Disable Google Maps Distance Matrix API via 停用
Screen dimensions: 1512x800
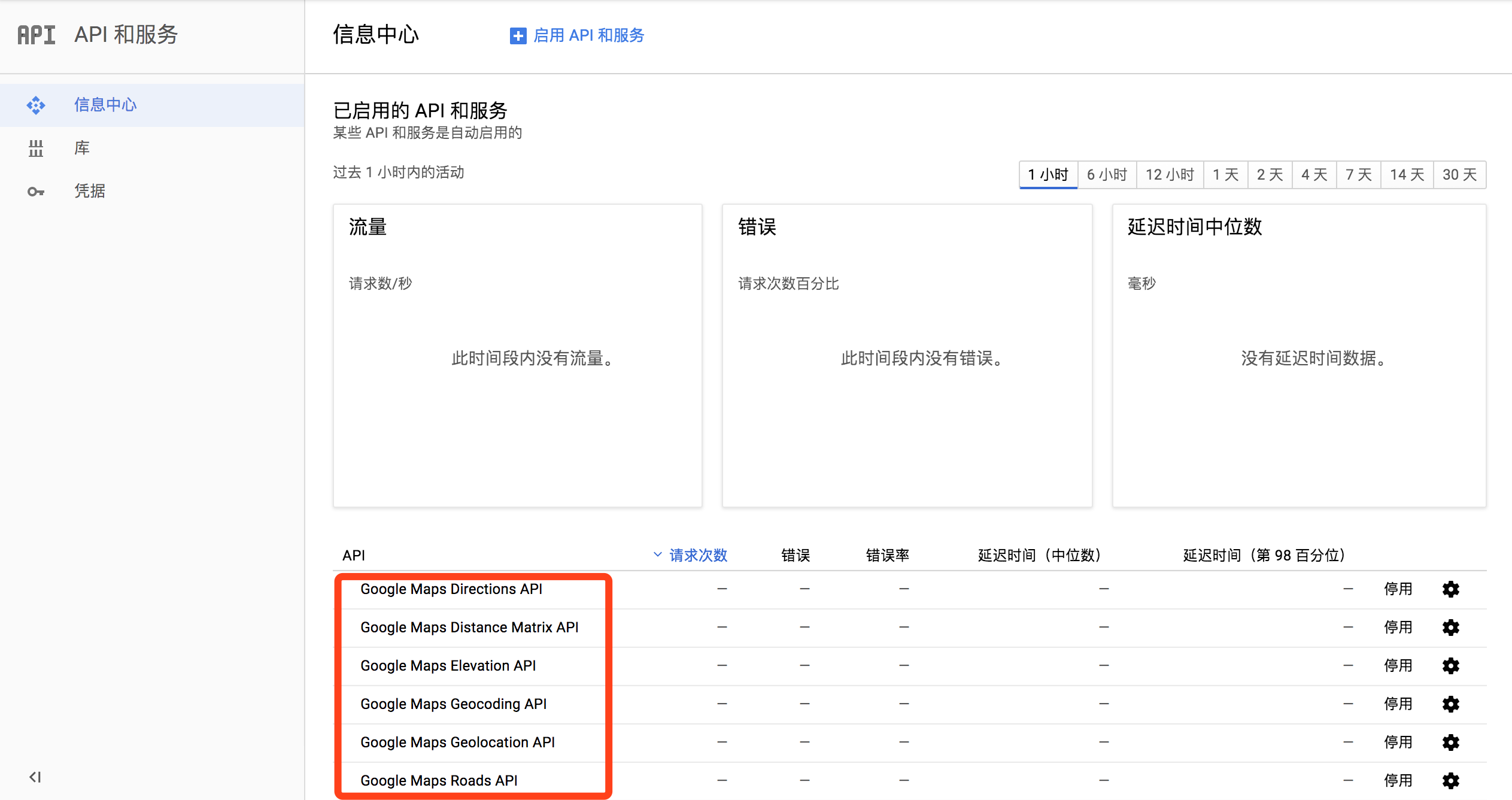(x=1398, y=628)
